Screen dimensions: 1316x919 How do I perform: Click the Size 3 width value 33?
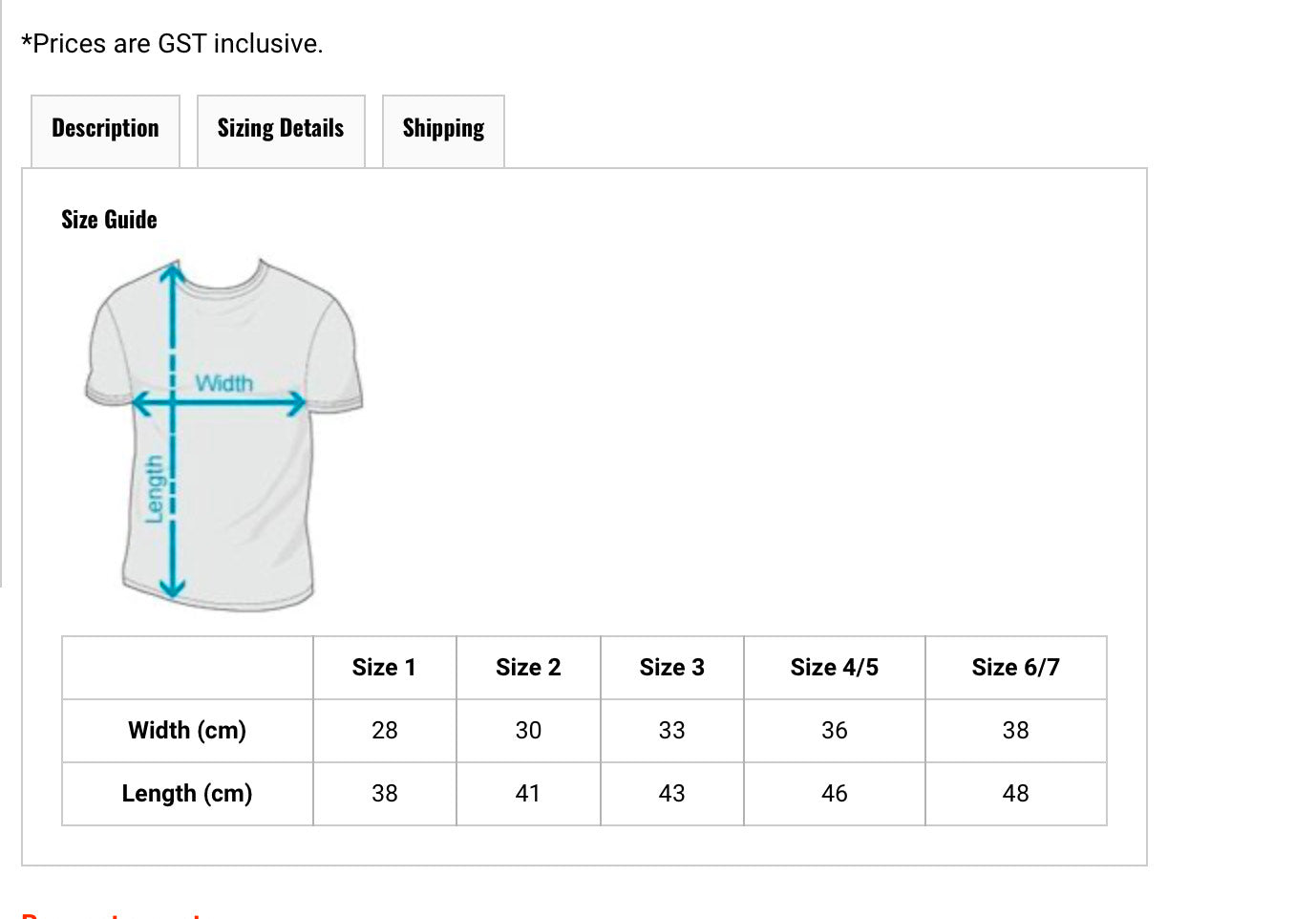tap(672, 731)
